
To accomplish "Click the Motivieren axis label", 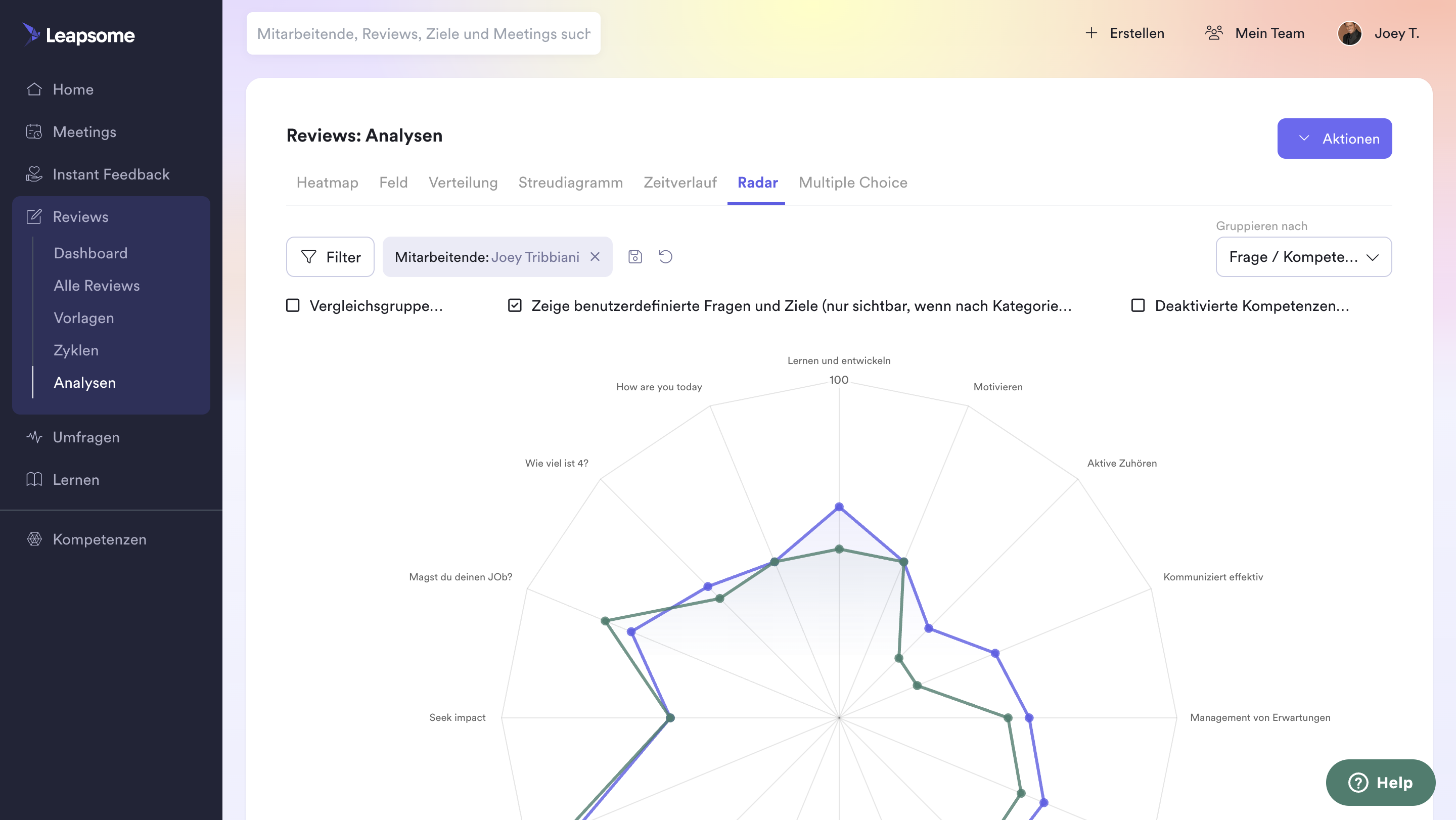I will 997,387.
